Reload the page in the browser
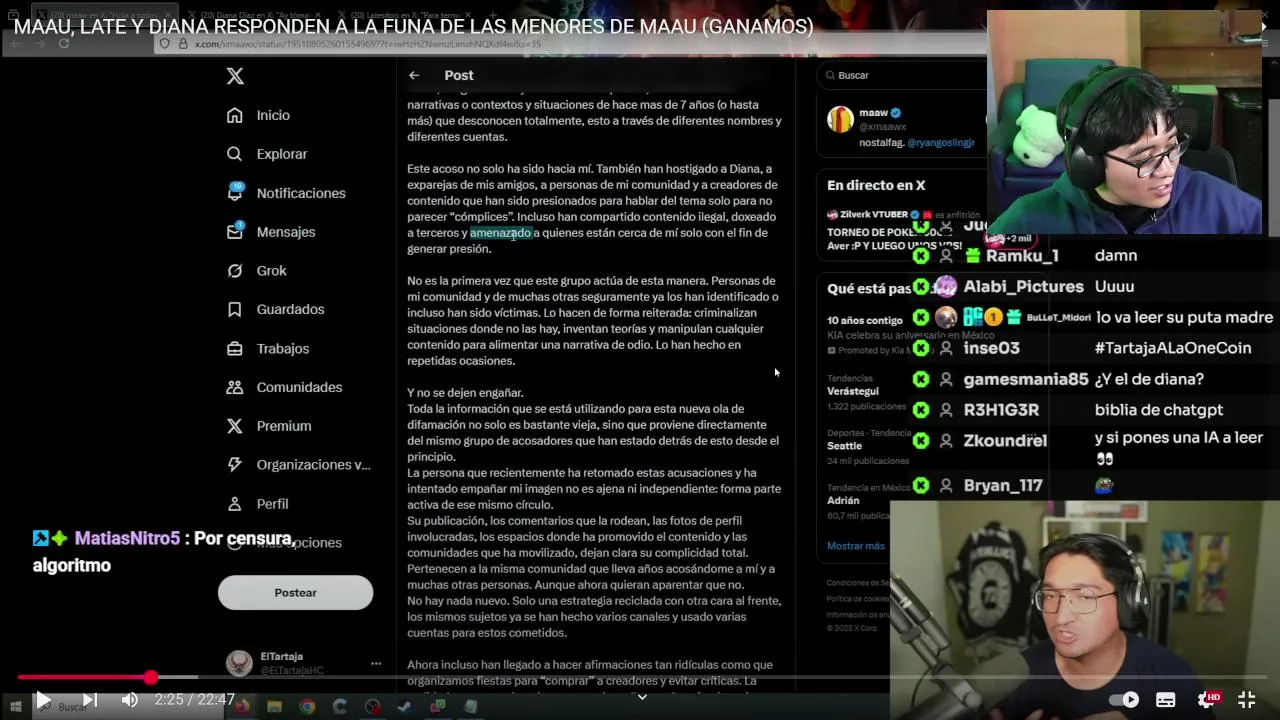 tap(64, 43)
